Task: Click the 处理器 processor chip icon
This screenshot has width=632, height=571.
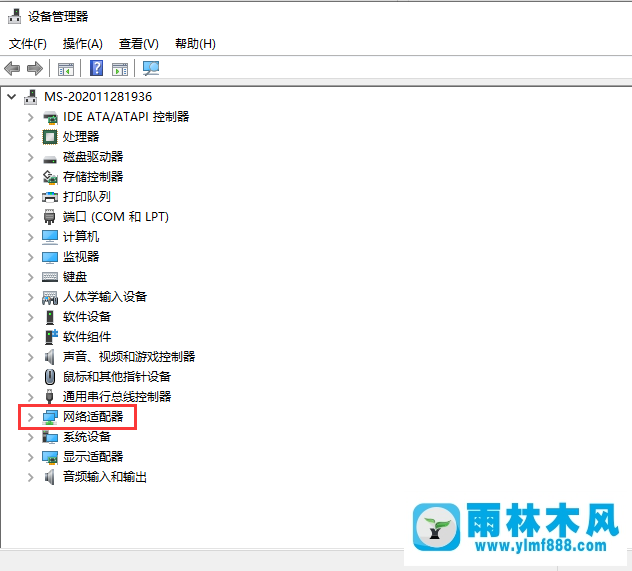Action: [x=50, y=137]
